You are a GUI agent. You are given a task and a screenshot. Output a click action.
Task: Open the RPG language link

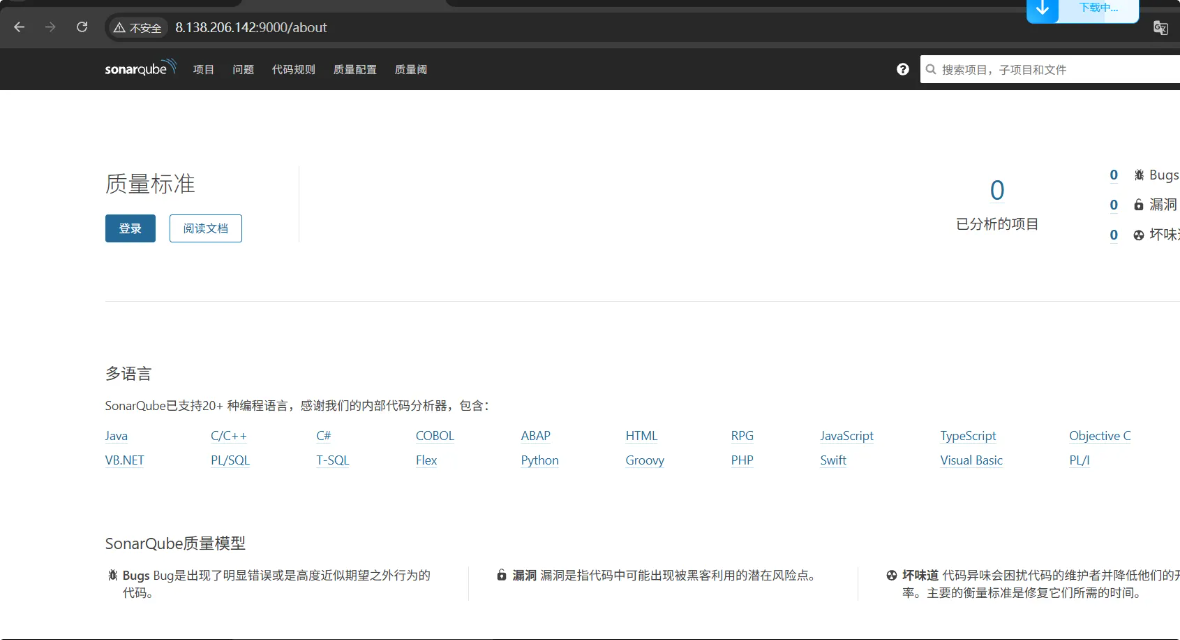click(x=742, y=436)
